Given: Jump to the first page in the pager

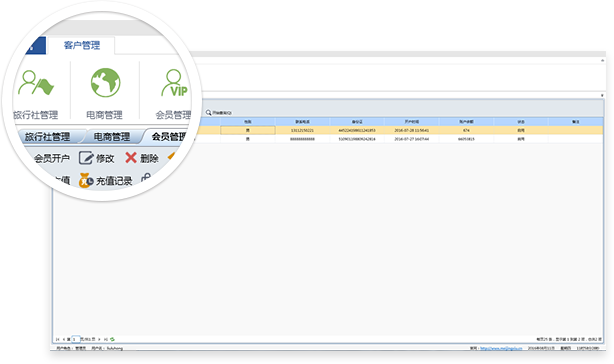Looking at the screenshot, I should click(57, 339).
